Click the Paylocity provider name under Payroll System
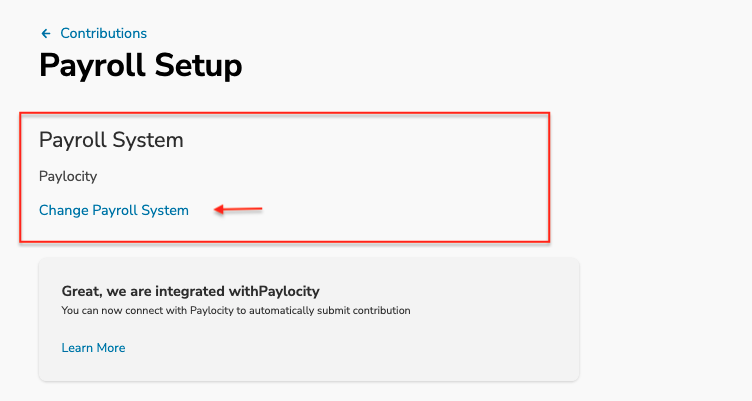This screenshot has height=401, width=752. (68, 177)
